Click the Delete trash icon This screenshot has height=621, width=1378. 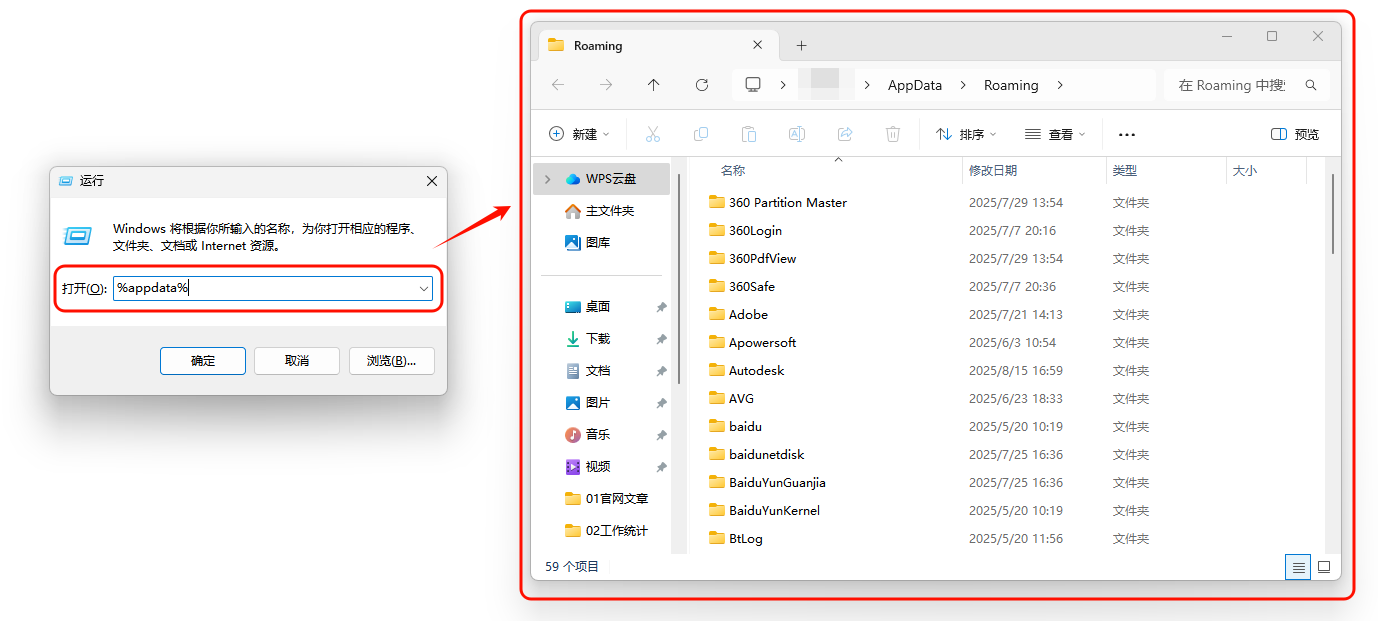893,134
